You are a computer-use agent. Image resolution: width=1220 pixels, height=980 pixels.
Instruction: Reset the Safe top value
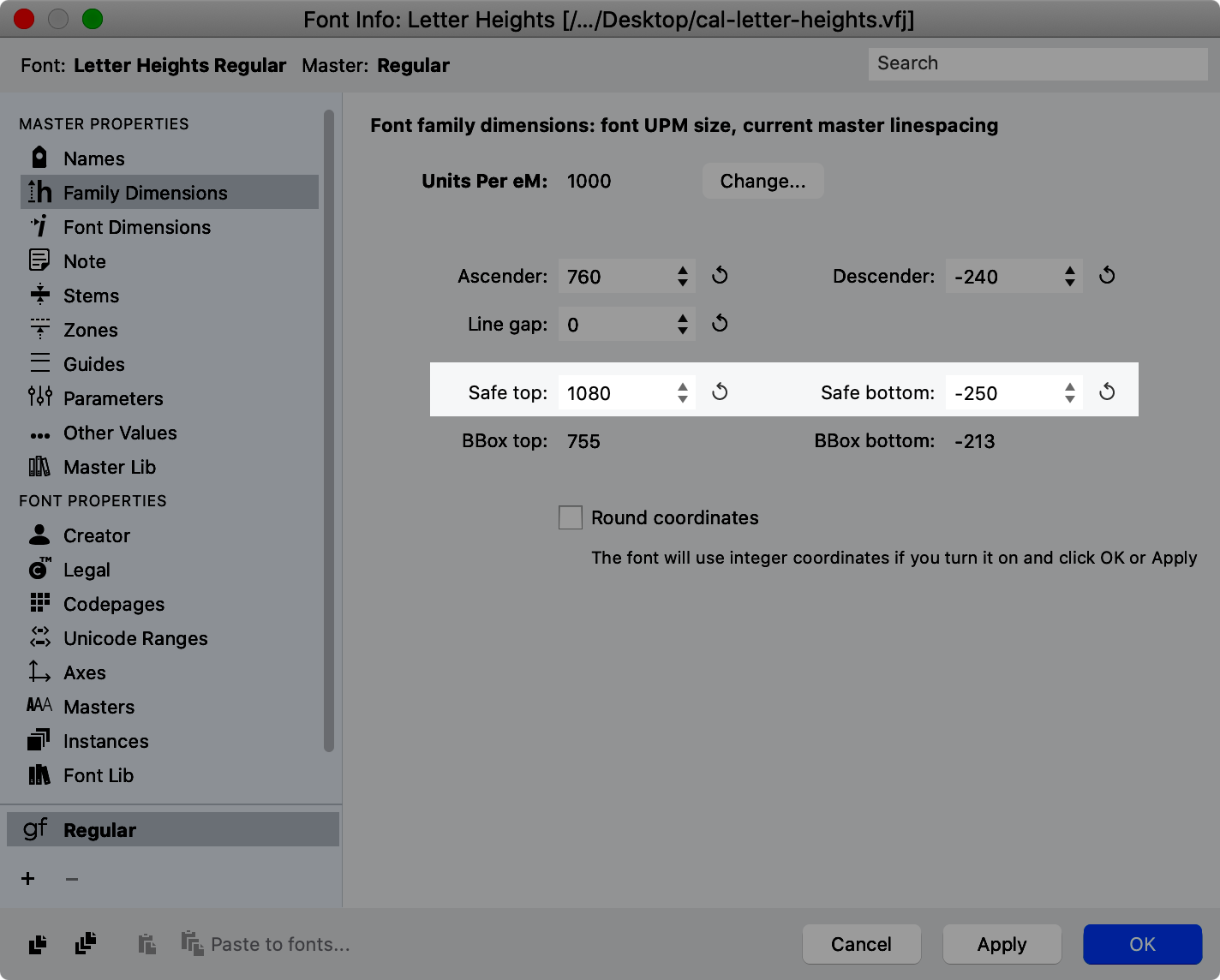pos(720,392)
